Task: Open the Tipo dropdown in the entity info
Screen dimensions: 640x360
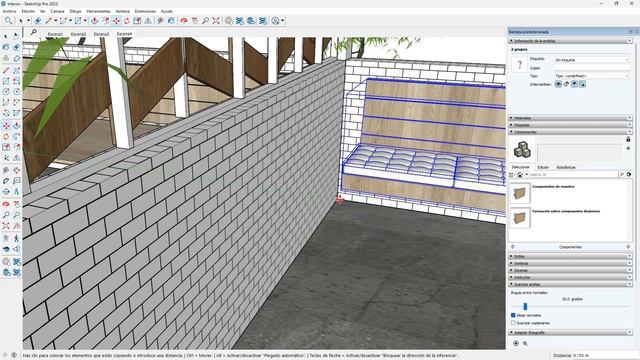Action: click(592, 76)
